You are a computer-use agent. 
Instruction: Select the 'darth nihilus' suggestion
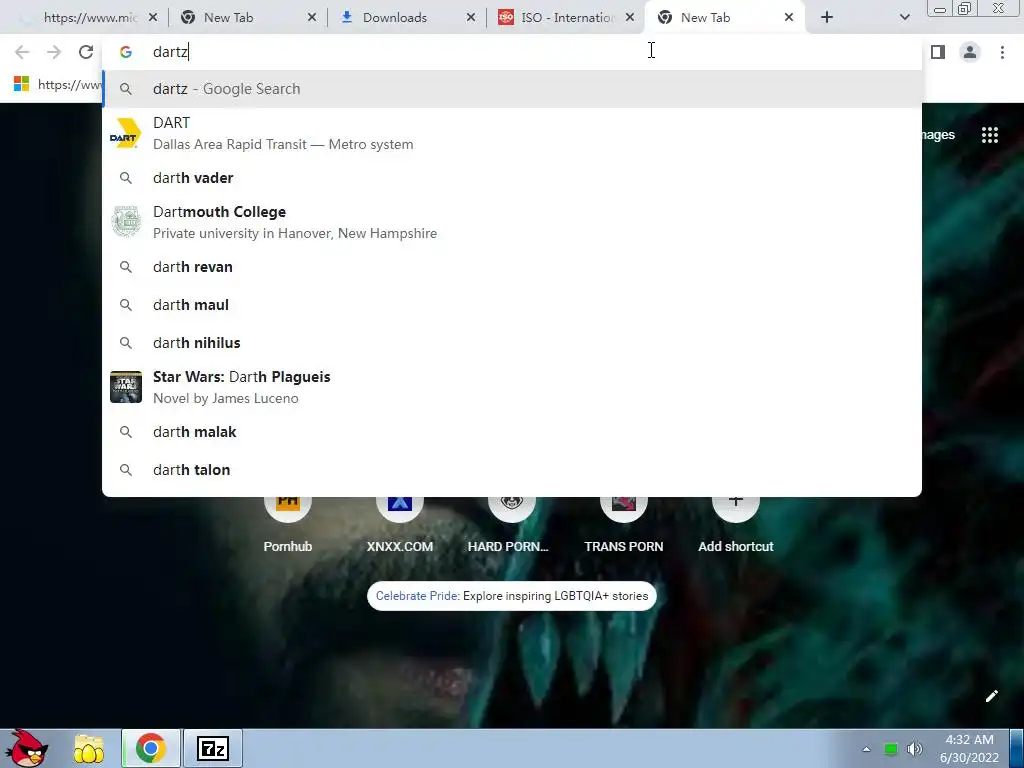512,342
